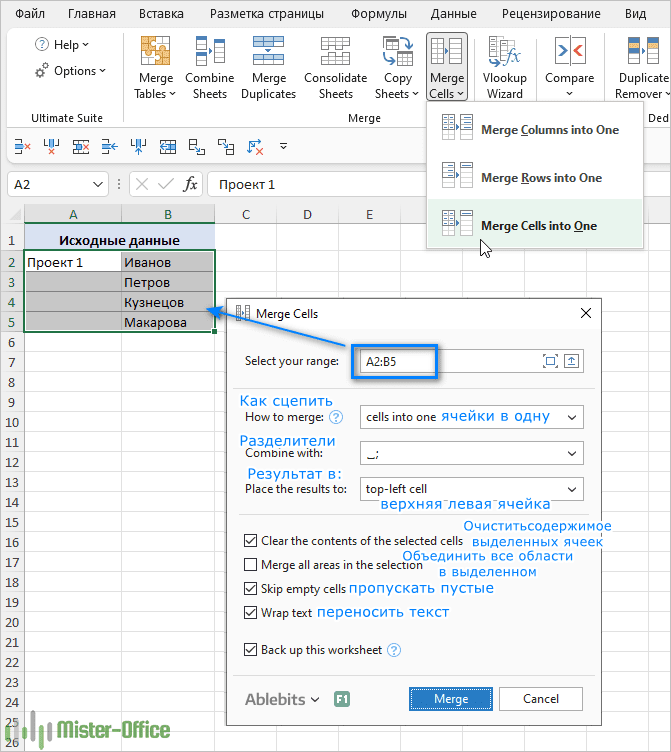The width and height of the screenshot is (671, 752).
Task: Enable Merge all areas in the selection
Action: coord(250,564)
